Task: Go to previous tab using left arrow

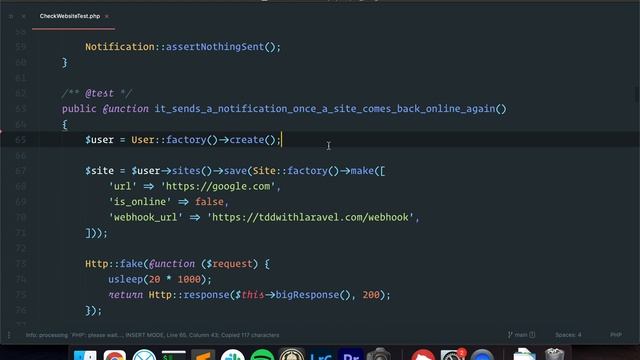Action: pyautogui.click(x=11, y=16)
